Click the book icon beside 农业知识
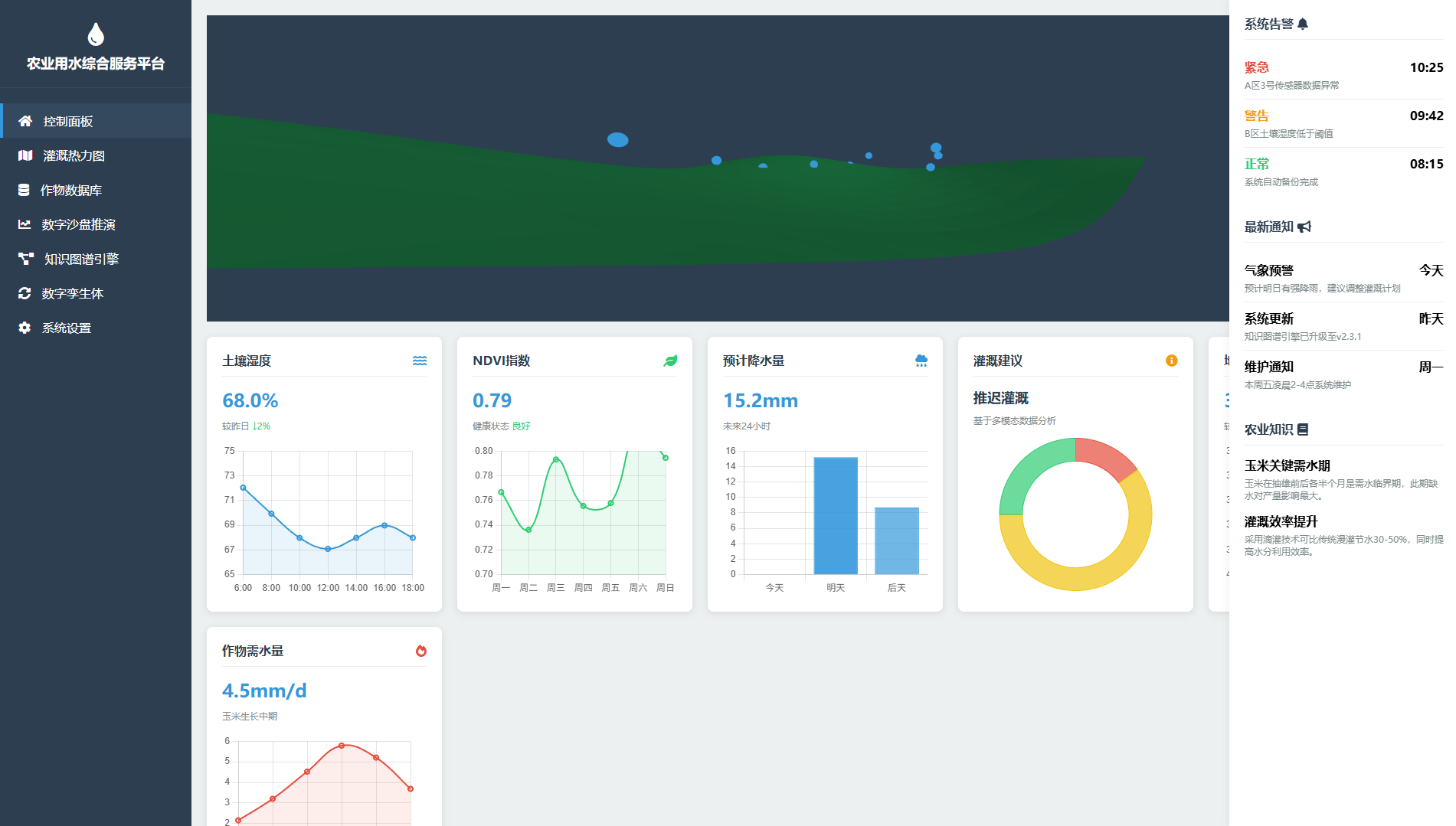 pos(1303,429)
